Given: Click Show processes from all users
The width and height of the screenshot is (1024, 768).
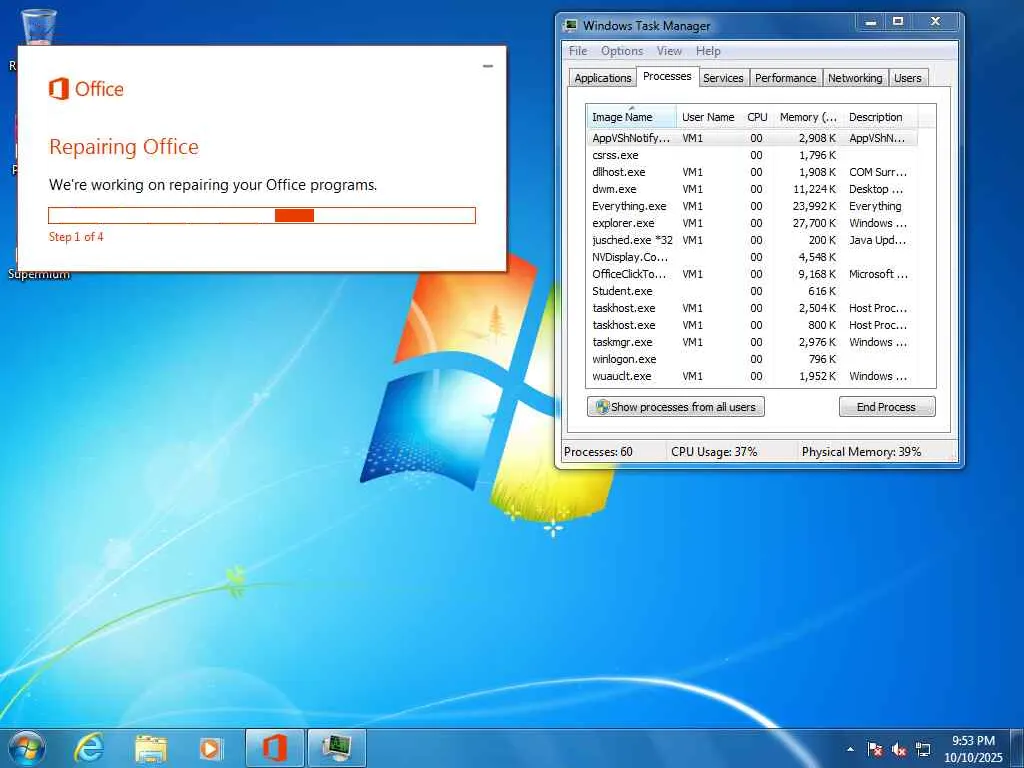Looking at the screenshot, I should (x=676, y=407).
